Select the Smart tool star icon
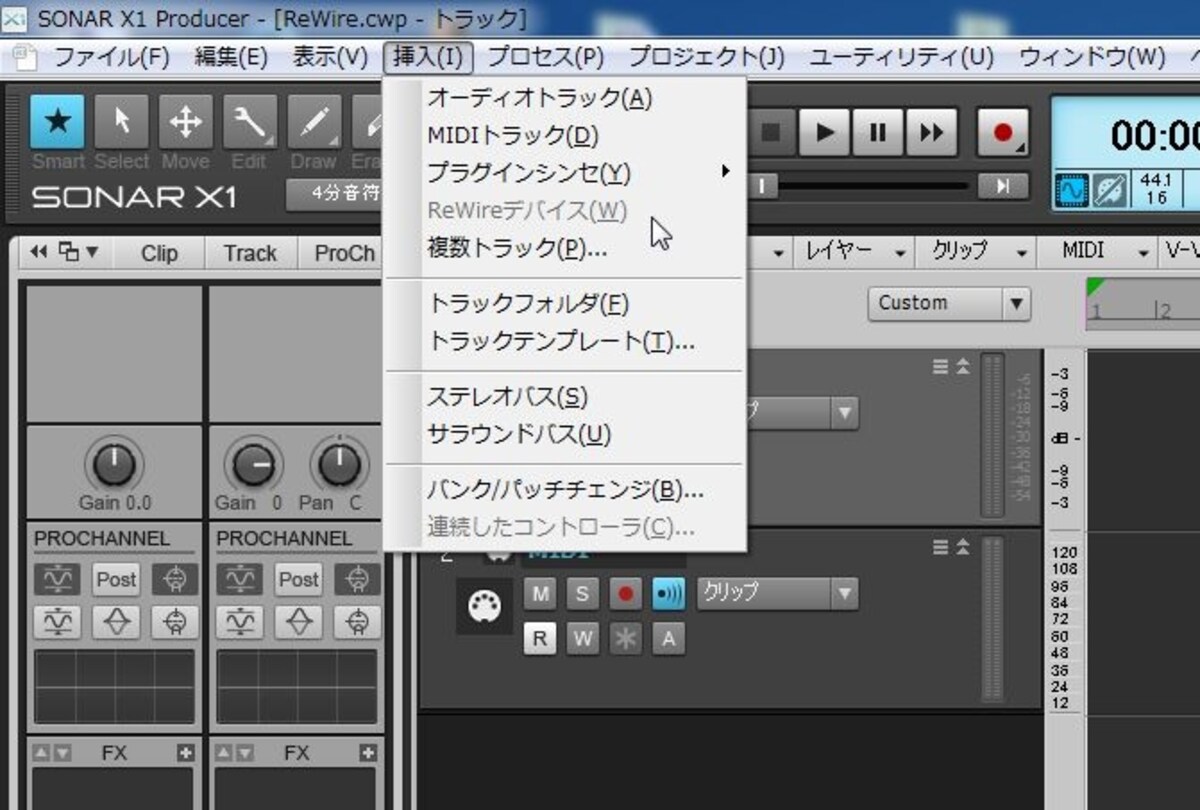The image size is (1200, 810). tap(57, 122)
